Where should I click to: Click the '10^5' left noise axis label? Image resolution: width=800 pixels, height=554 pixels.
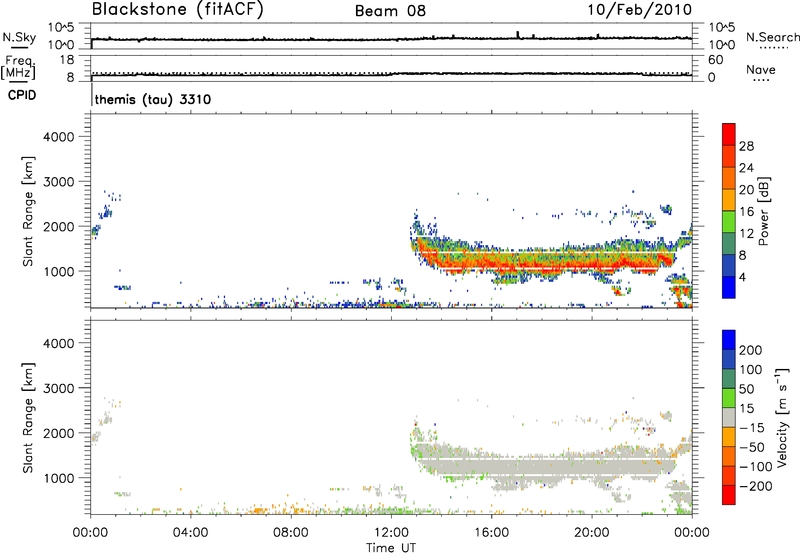(61, 27)
